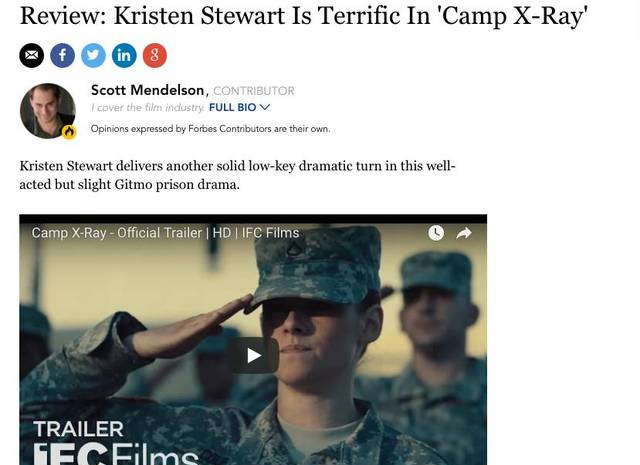Viewport: 640px width, 465px height.
Task: Click the flame badge on author photo
Action: 69,132
